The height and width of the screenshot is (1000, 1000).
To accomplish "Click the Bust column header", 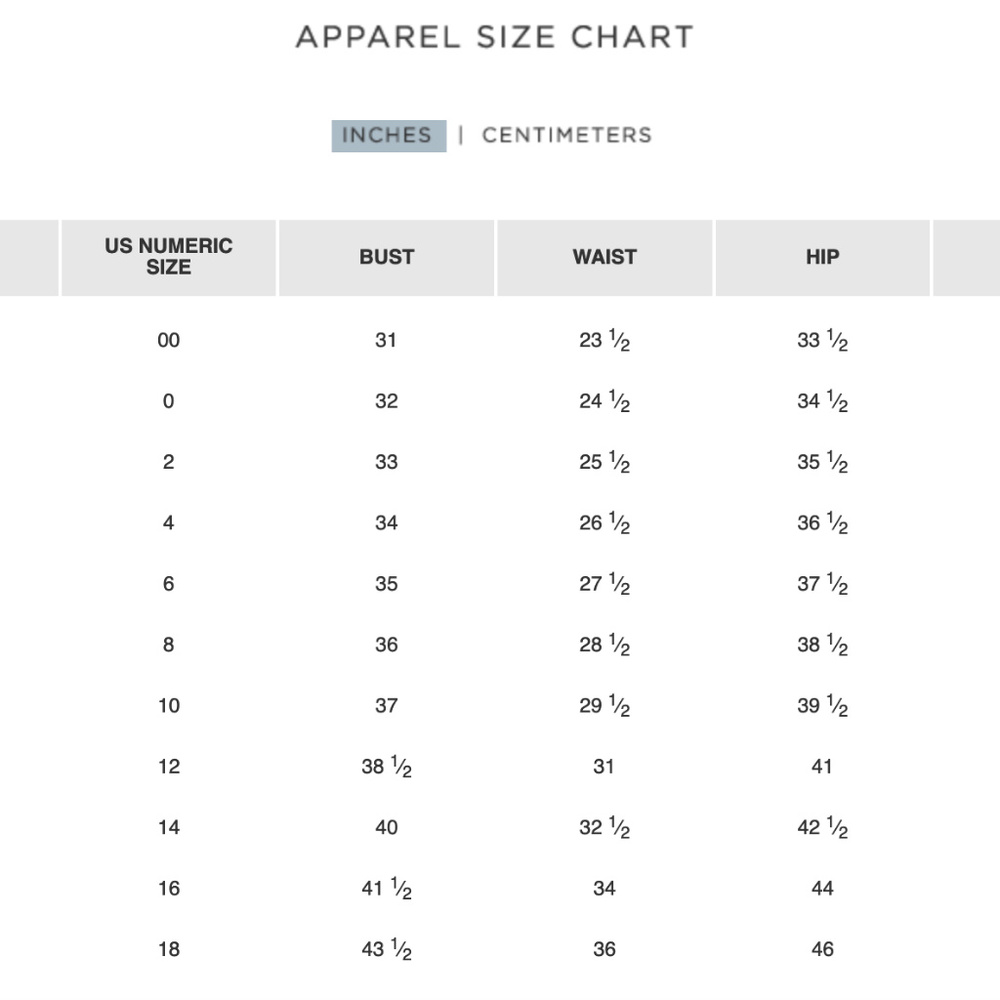I will 386,257.
